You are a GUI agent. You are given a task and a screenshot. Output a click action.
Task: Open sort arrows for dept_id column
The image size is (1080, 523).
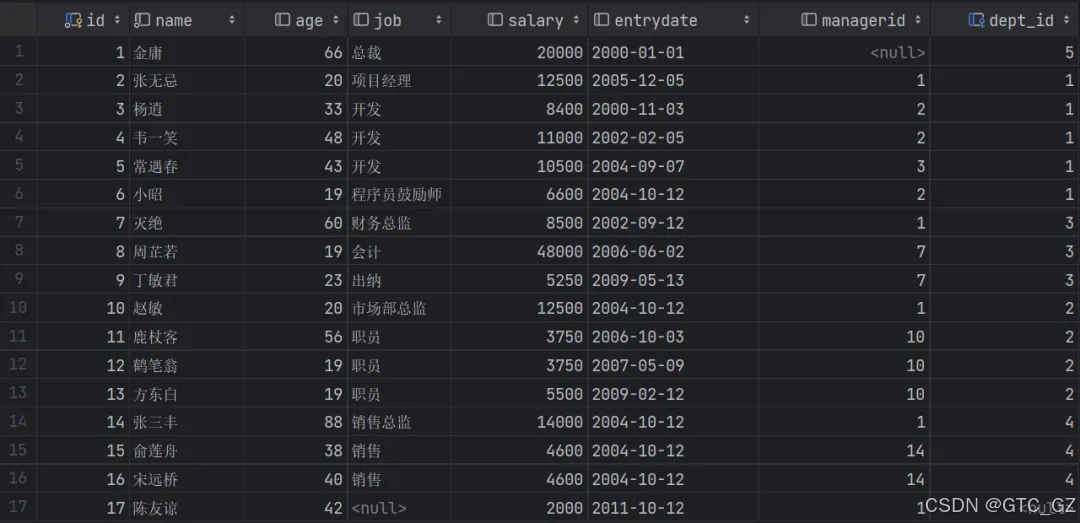click(x=1067, y=21)
